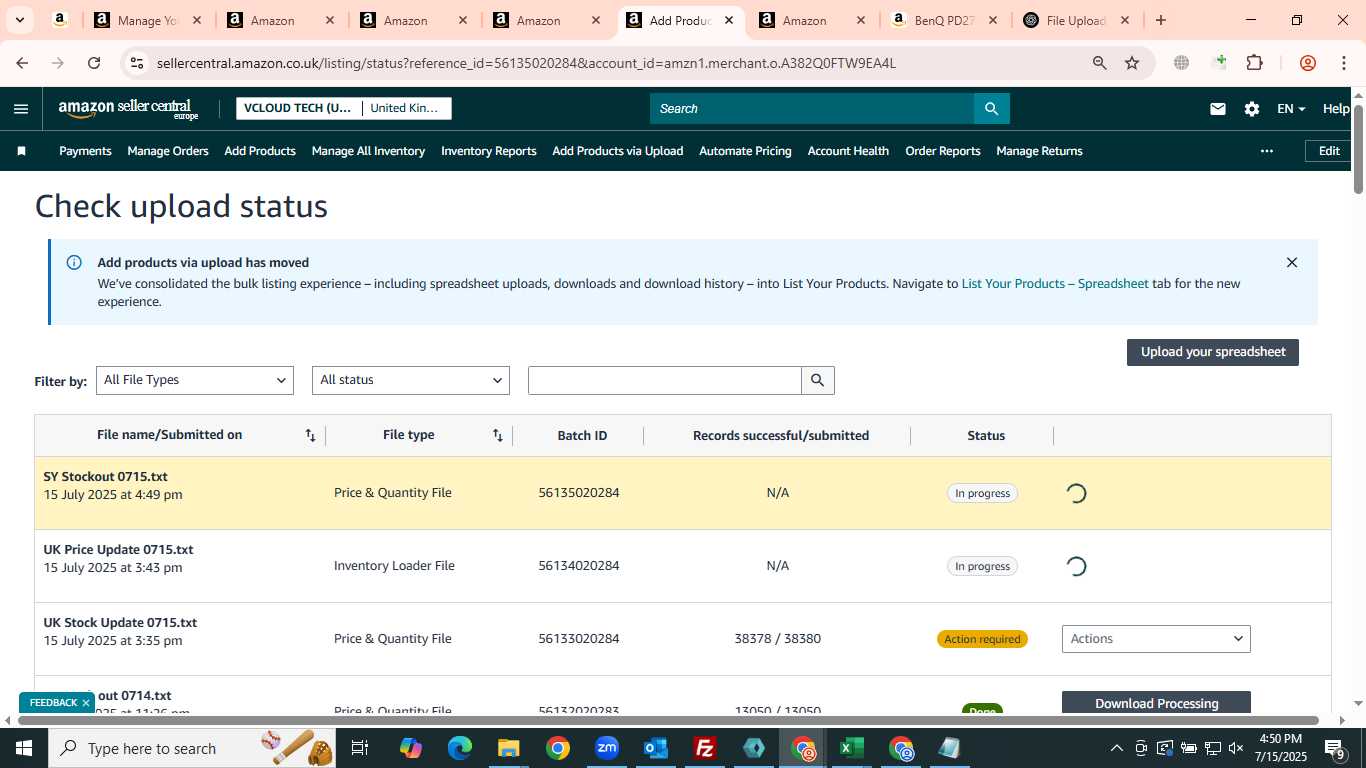Open Add Products menu item

click(x=260, y=151)
